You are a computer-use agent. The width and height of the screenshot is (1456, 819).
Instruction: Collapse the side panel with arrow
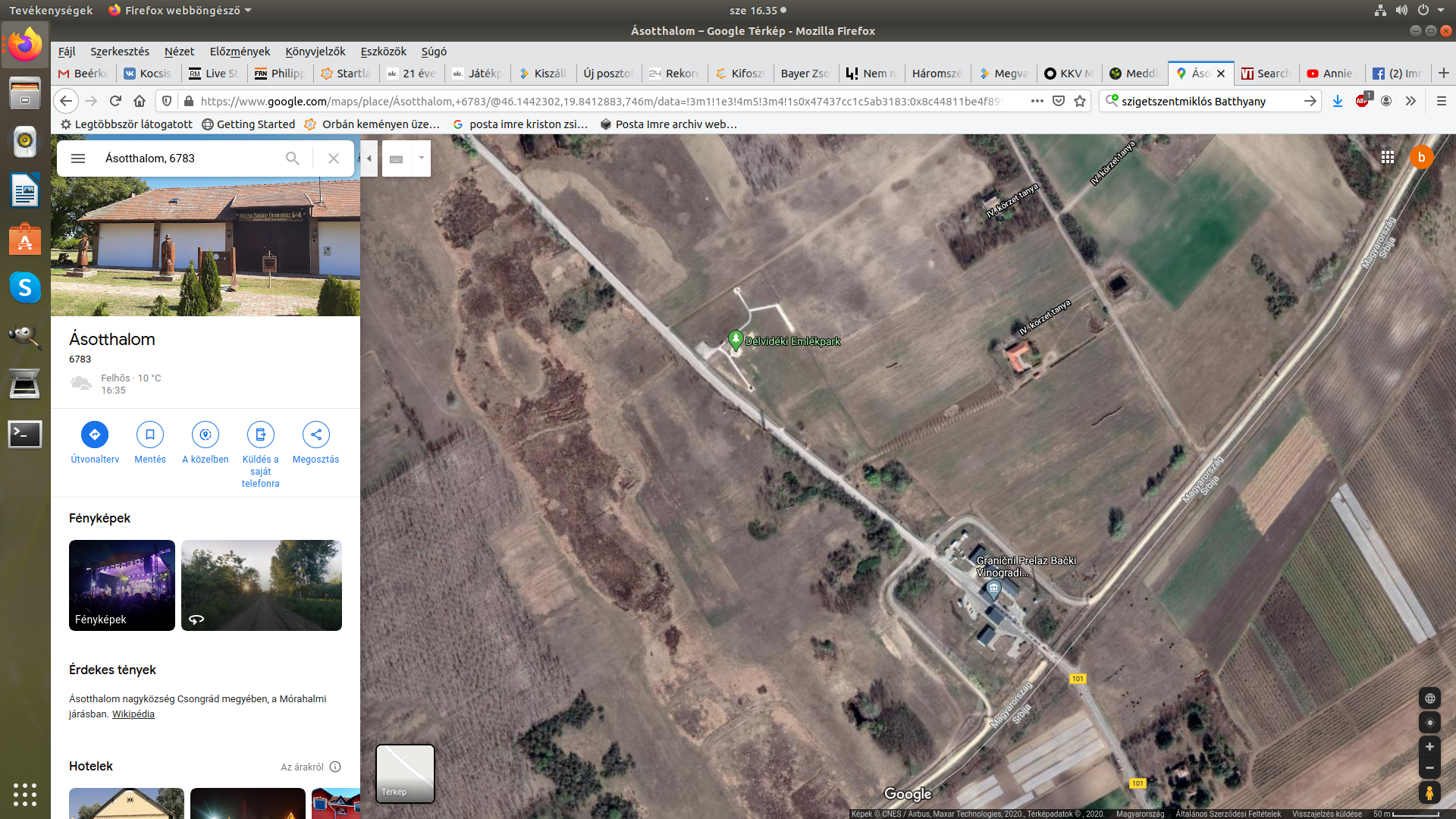tap(369, 158)
